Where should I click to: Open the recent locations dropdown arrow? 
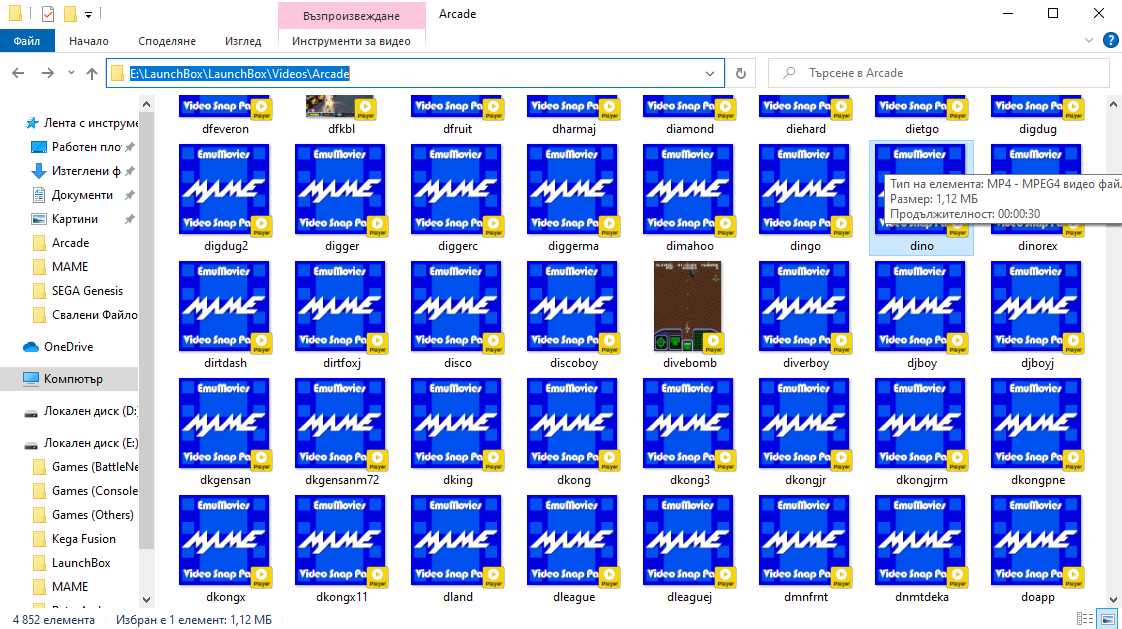tap(71, 73)
